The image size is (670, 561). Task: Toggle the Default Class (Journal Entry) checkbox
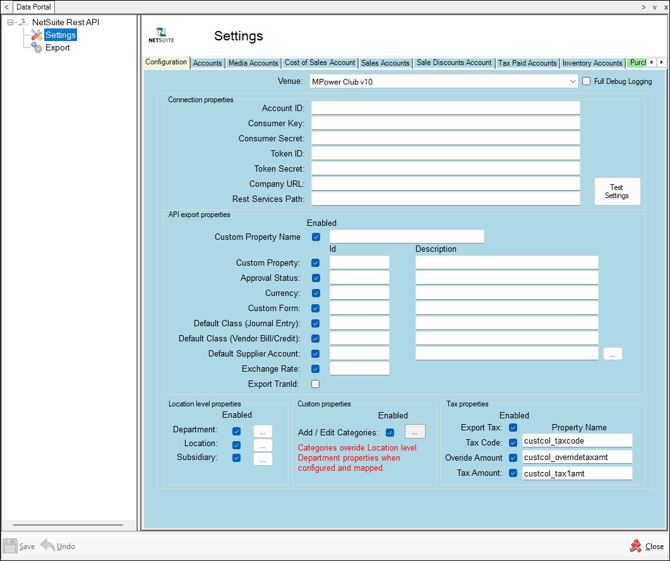click(x=316, y=323)
